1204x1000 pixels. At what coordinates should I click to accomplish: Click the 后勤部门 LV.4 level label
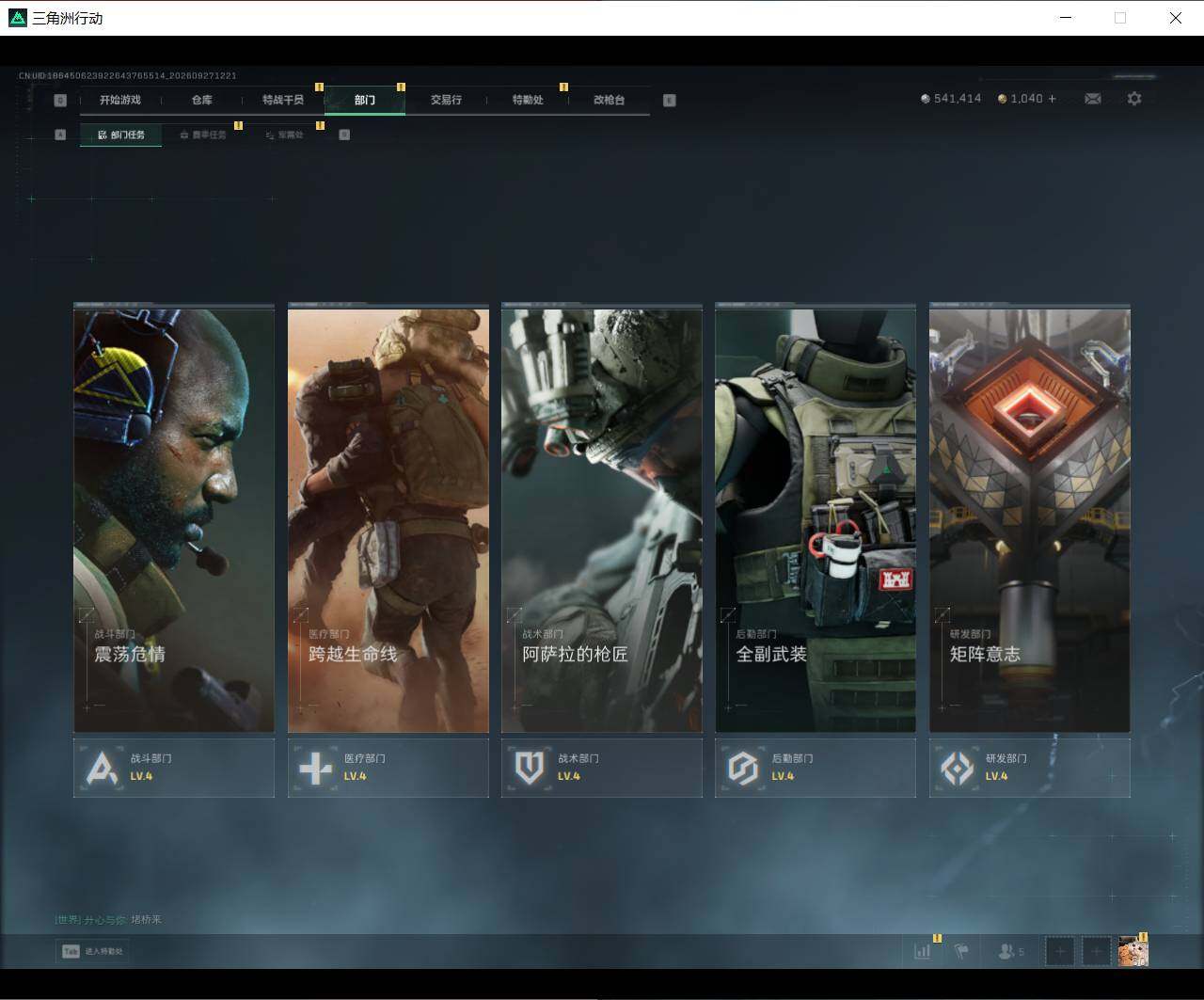(x=783, y=777)
